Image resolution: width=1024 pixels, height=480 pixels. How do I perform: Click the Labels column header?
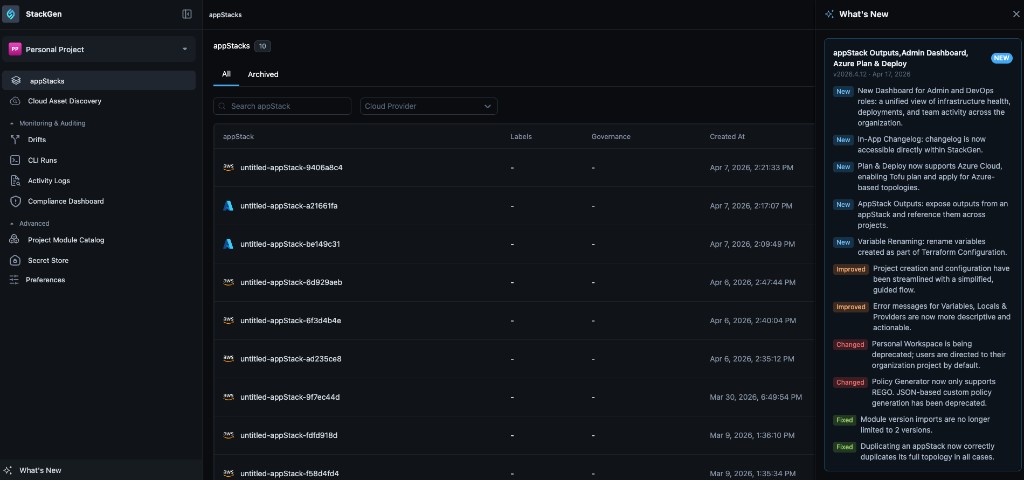[x=521, y=136]
